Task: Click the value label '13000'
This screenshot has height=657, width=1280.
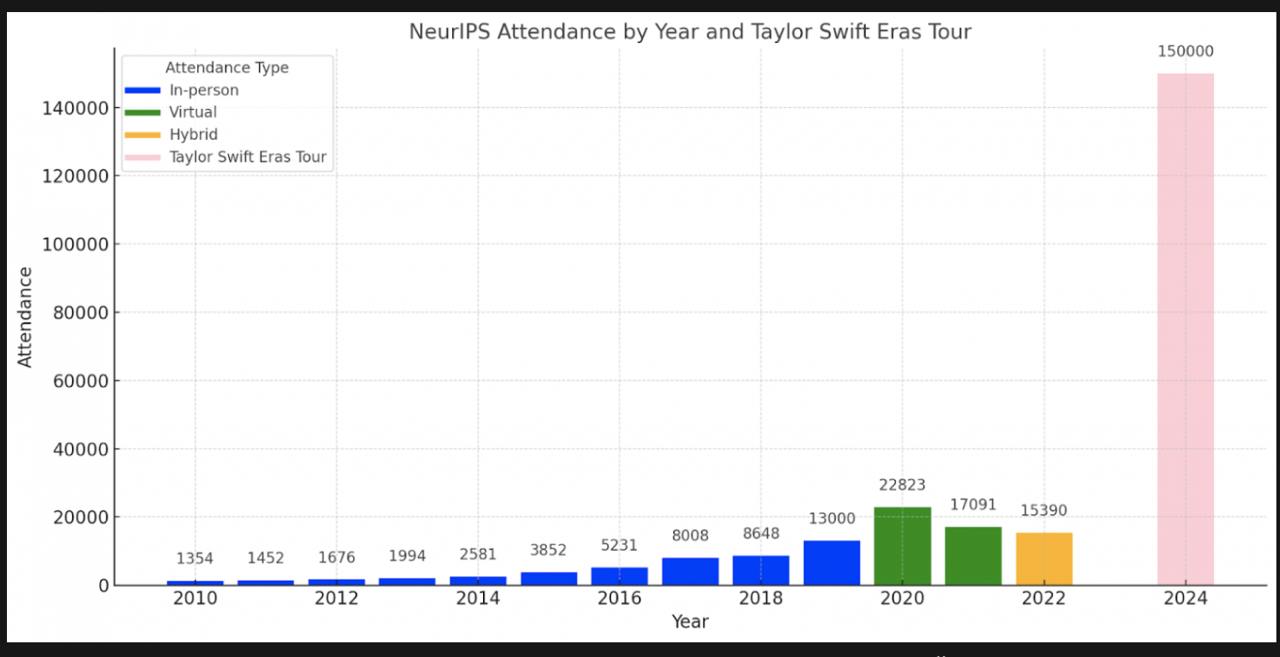Action: click(832, 519)
